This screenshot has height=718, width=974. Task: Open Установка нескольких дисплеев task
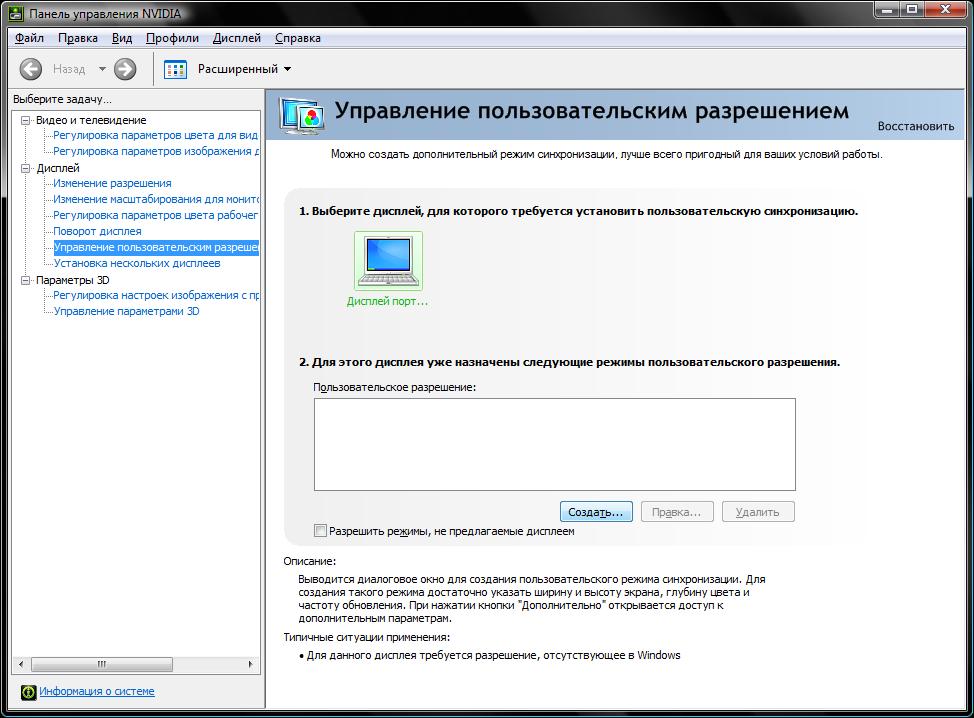click(137, 263)
